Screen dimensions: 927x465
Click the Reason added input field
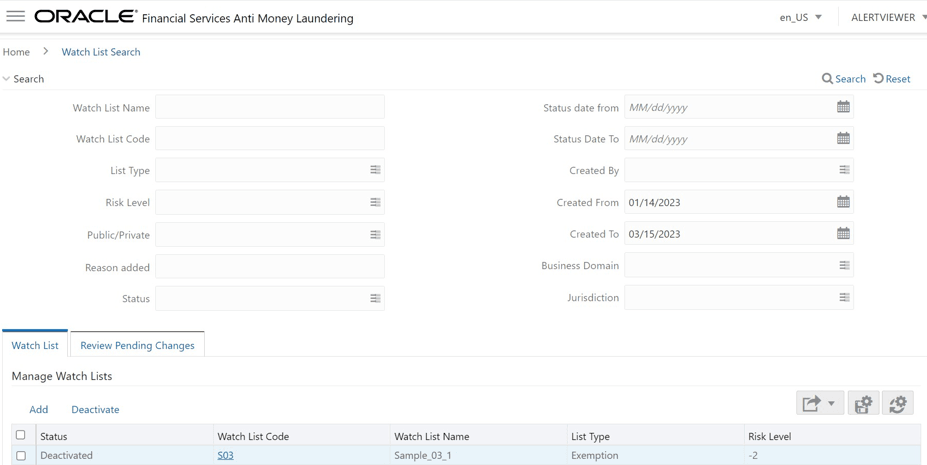(x=270, y=266)
